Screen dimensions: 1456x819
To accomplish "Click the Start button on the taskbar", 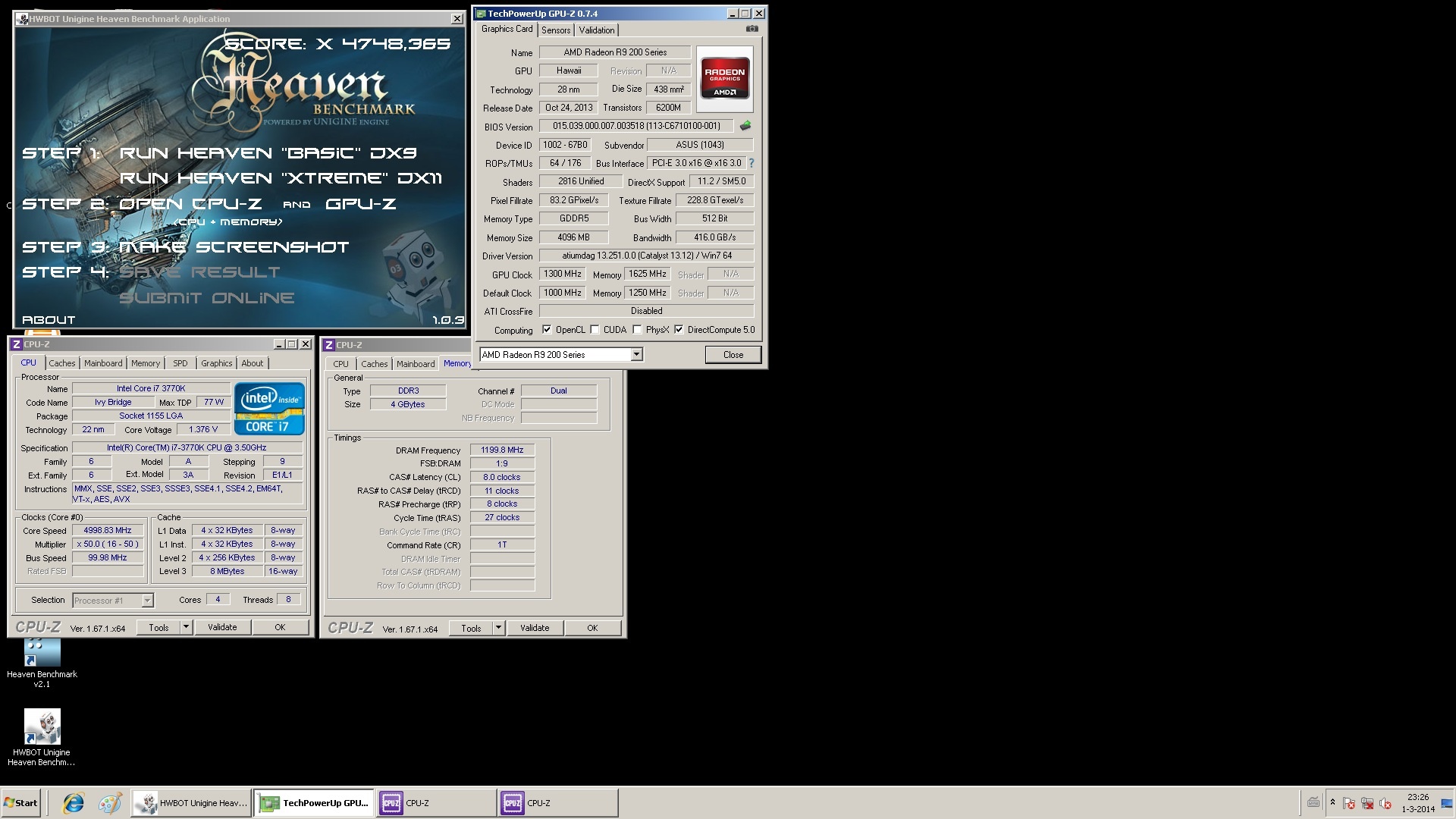I will pyautogui.click(x=20, y=803).
